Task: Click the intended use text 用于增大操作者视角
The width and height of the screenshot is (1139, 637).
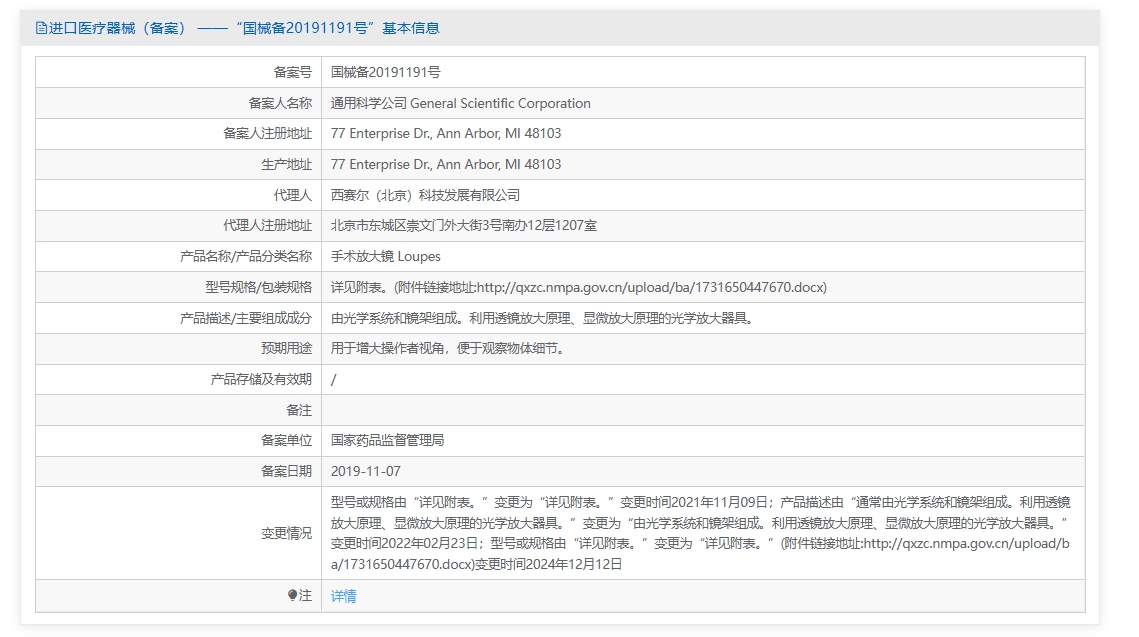Action: point(450,349)
